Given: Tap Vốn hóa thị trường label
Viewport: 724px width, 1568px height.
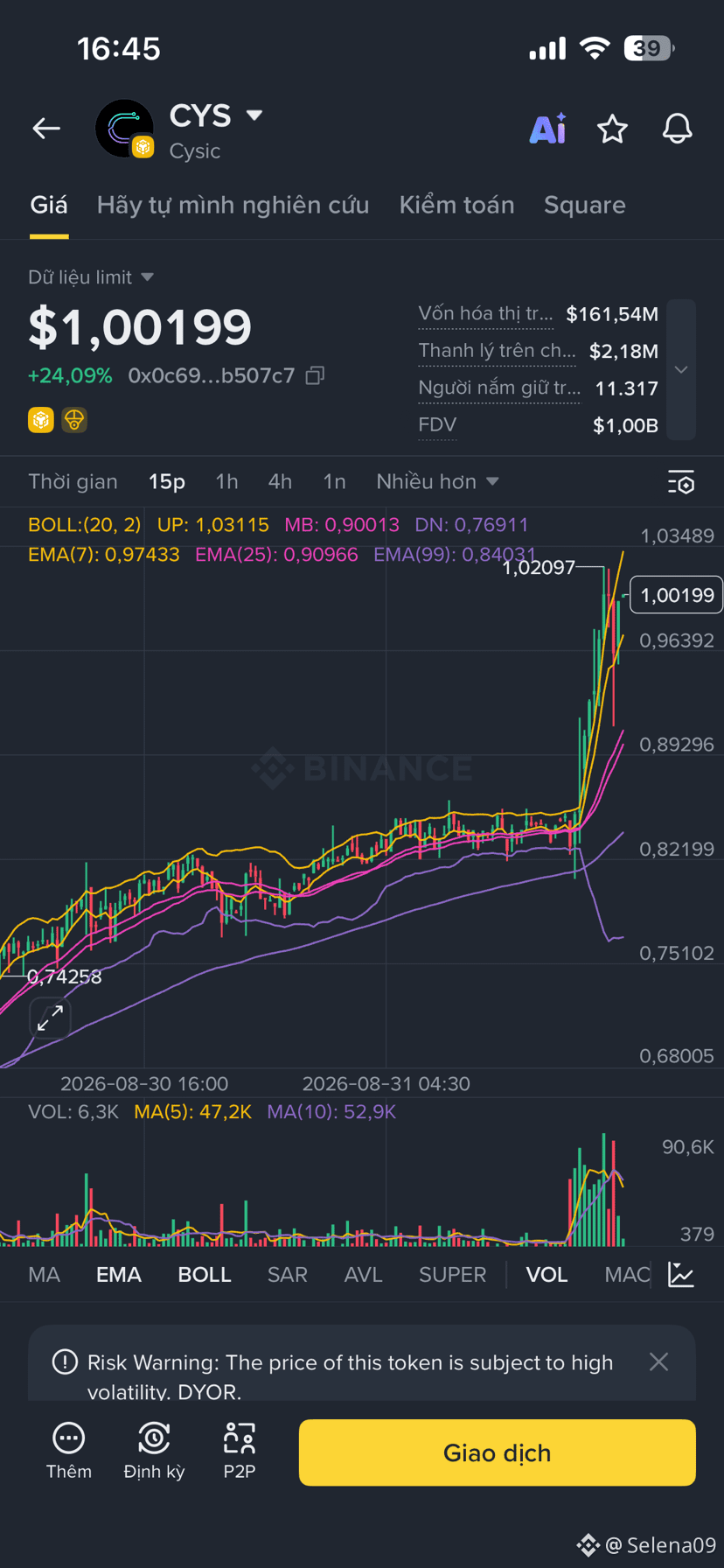Looking at the screenshot, I should point(485,313).
